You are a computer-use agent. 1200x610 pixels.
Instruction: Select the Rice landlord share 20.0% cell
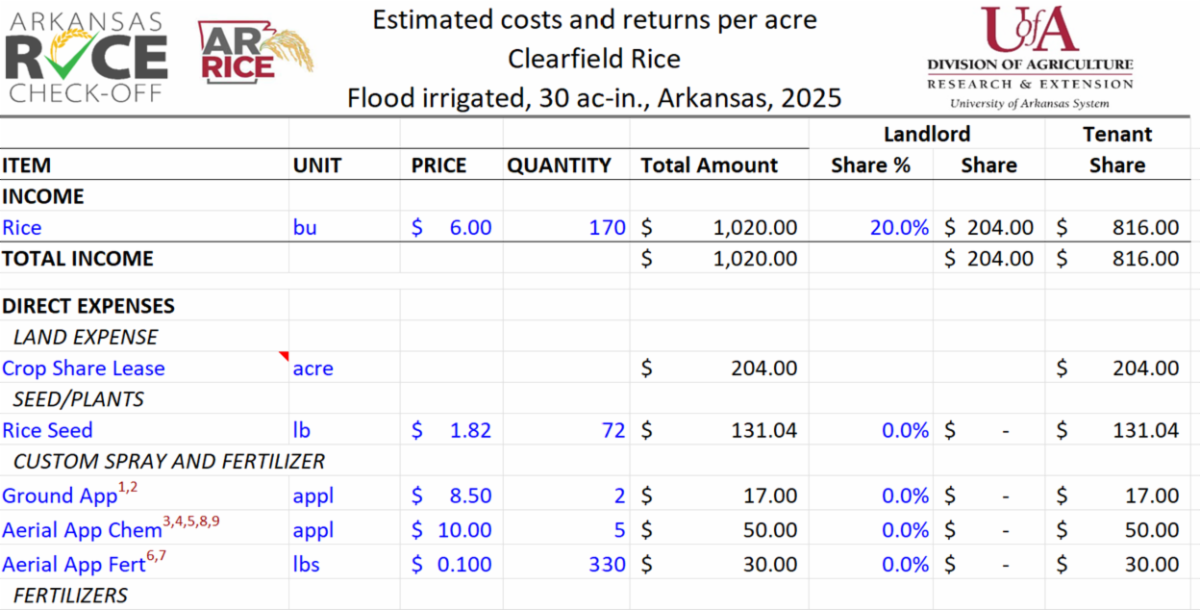click(x=899, y=228)
